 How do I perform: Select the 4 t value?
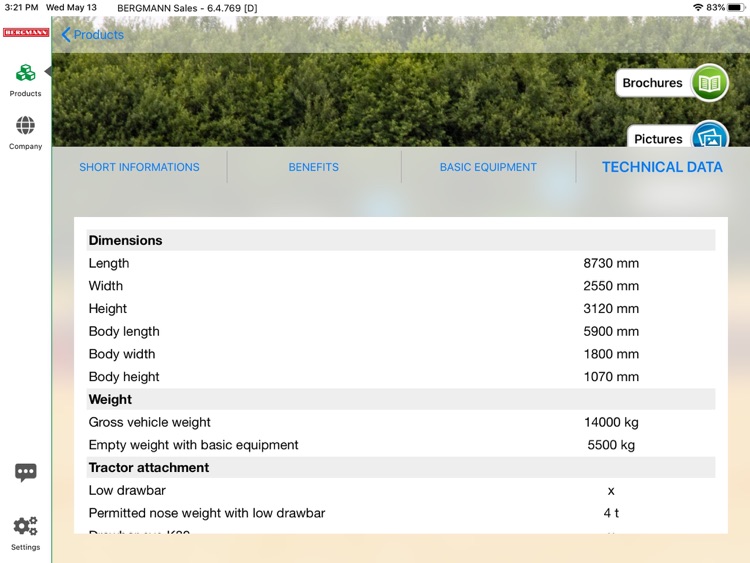click(611, 513)
